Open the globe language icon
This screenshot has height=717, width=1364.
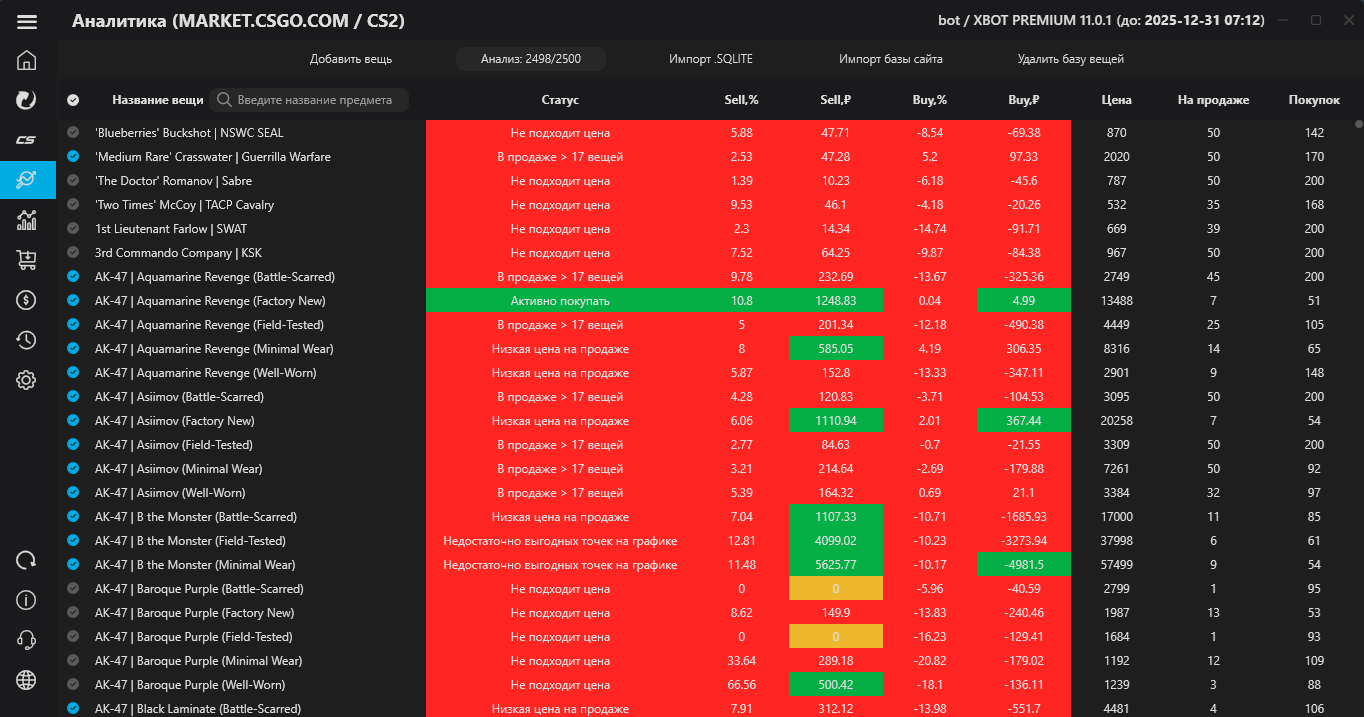pyautogui.click(x=27, y=680)
